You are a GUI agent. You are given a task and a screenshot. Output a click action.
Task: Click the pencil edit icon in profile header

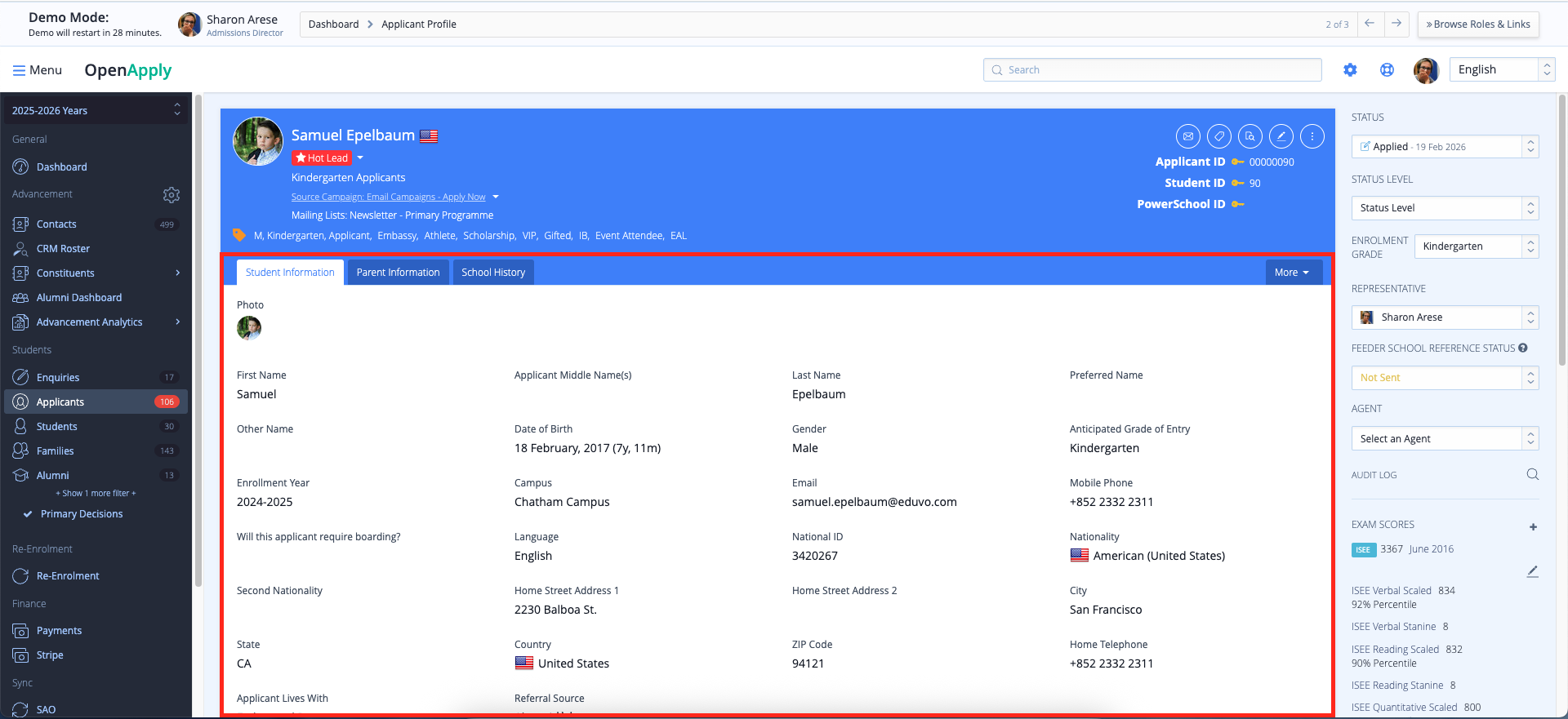[x=1281, y=136]
